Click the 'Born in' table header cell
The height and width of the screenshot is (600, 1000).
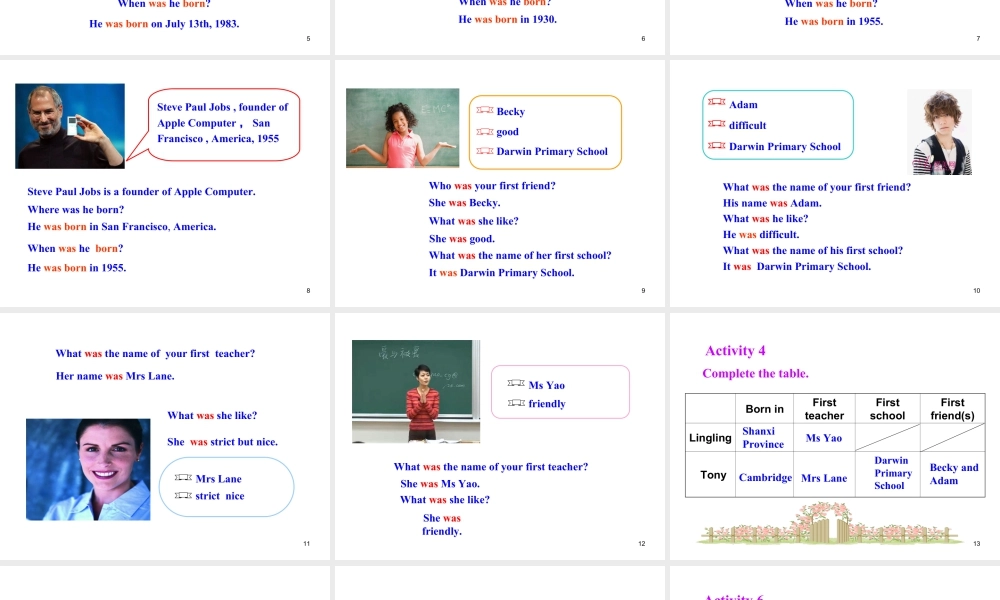pos(765,409)
